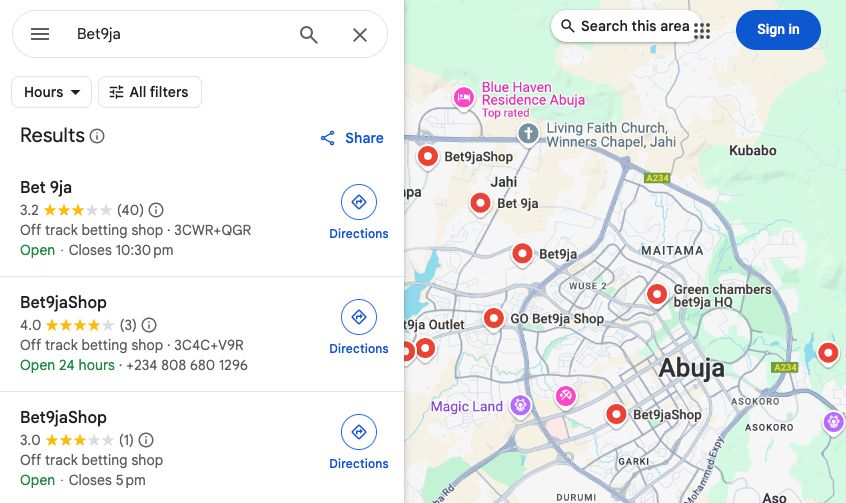
Task: Click info icon beside (40) reviews
Action: (x=156, y=210)
